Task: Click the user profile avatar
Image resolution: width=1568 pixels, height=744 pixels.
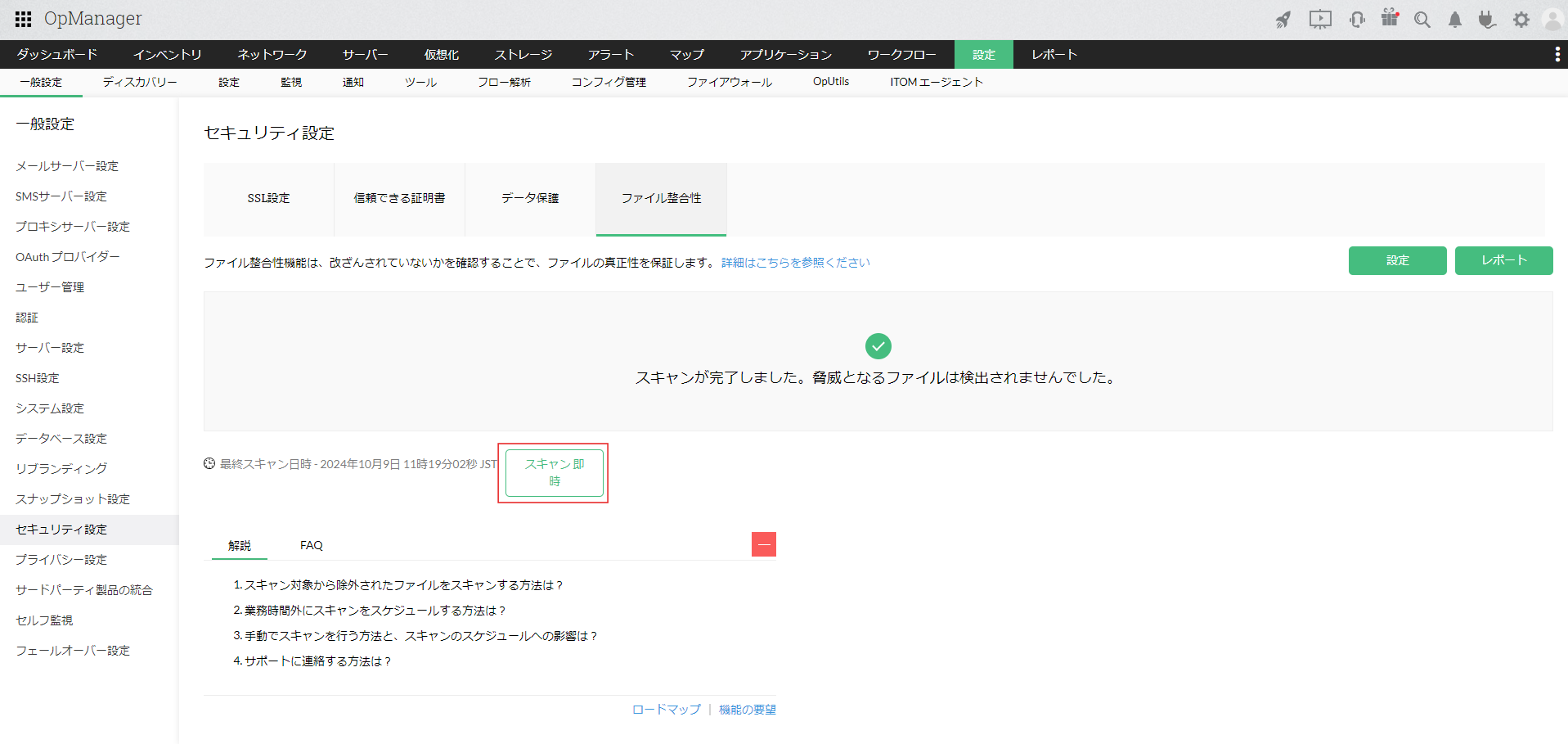Action: [x=1552, y=20]
